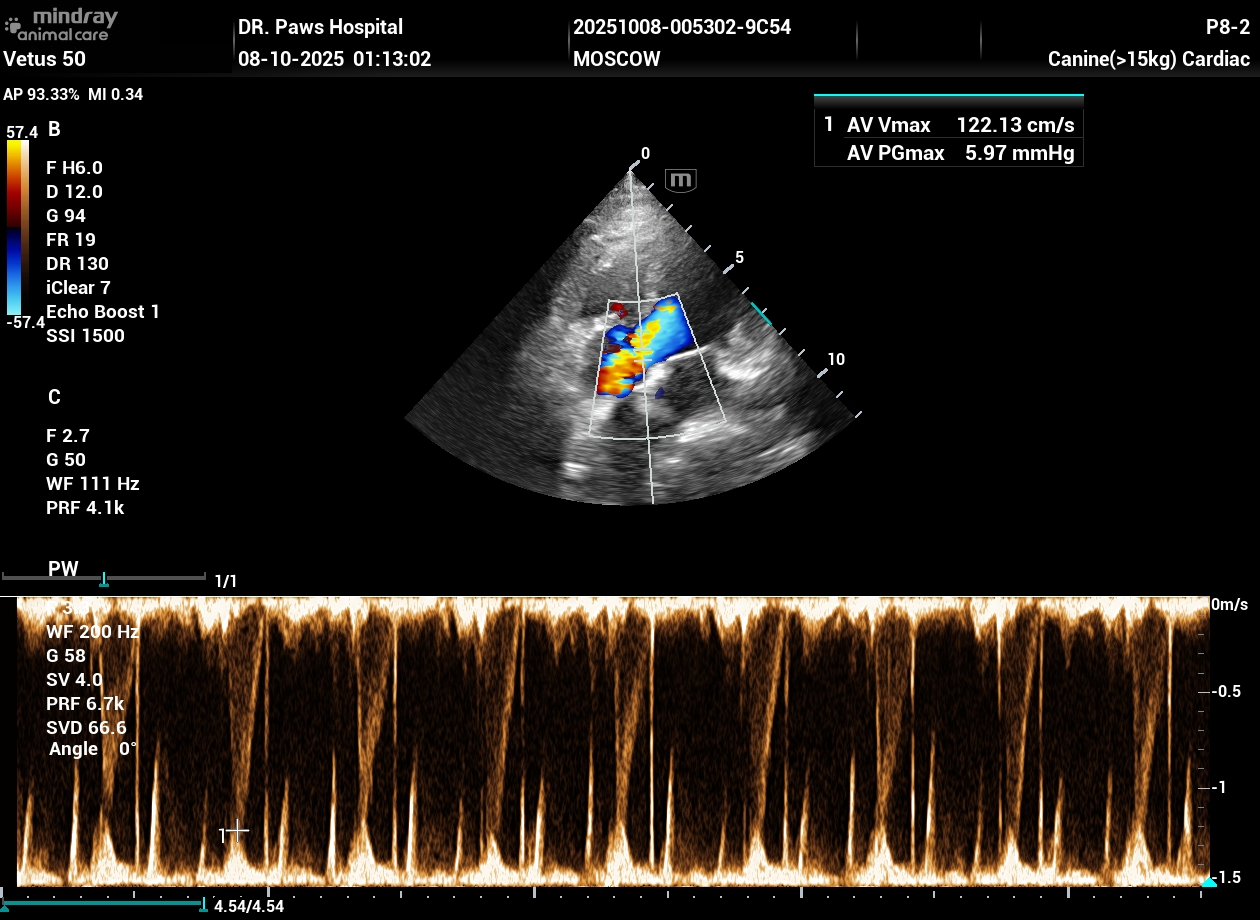
Task: Click the cyan baseline arrow at spectrum bottom right
Action: pyautogui.click(x=1208, y=880)
